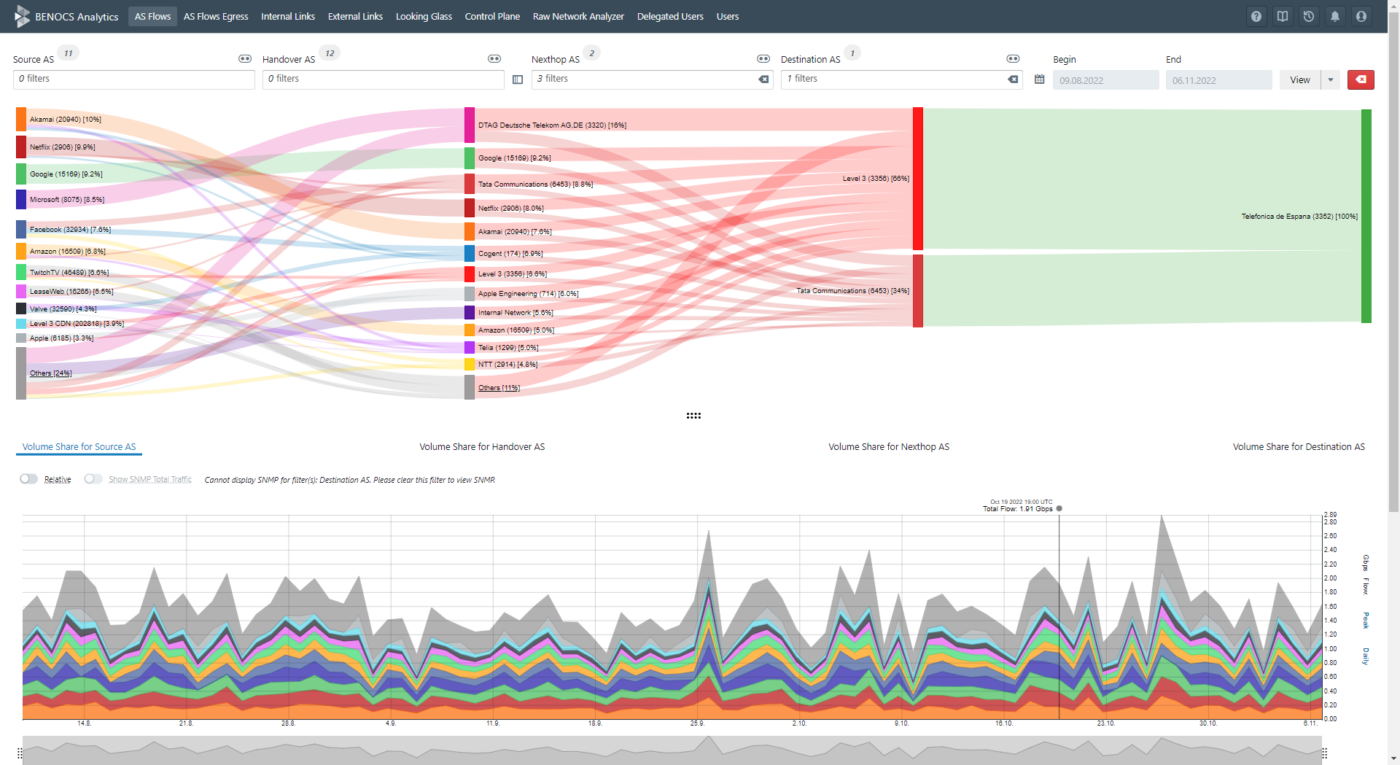This screenshot has height=765, width=1400.
Task: Click the left handle of the time range overview
Action: (20, 753)
